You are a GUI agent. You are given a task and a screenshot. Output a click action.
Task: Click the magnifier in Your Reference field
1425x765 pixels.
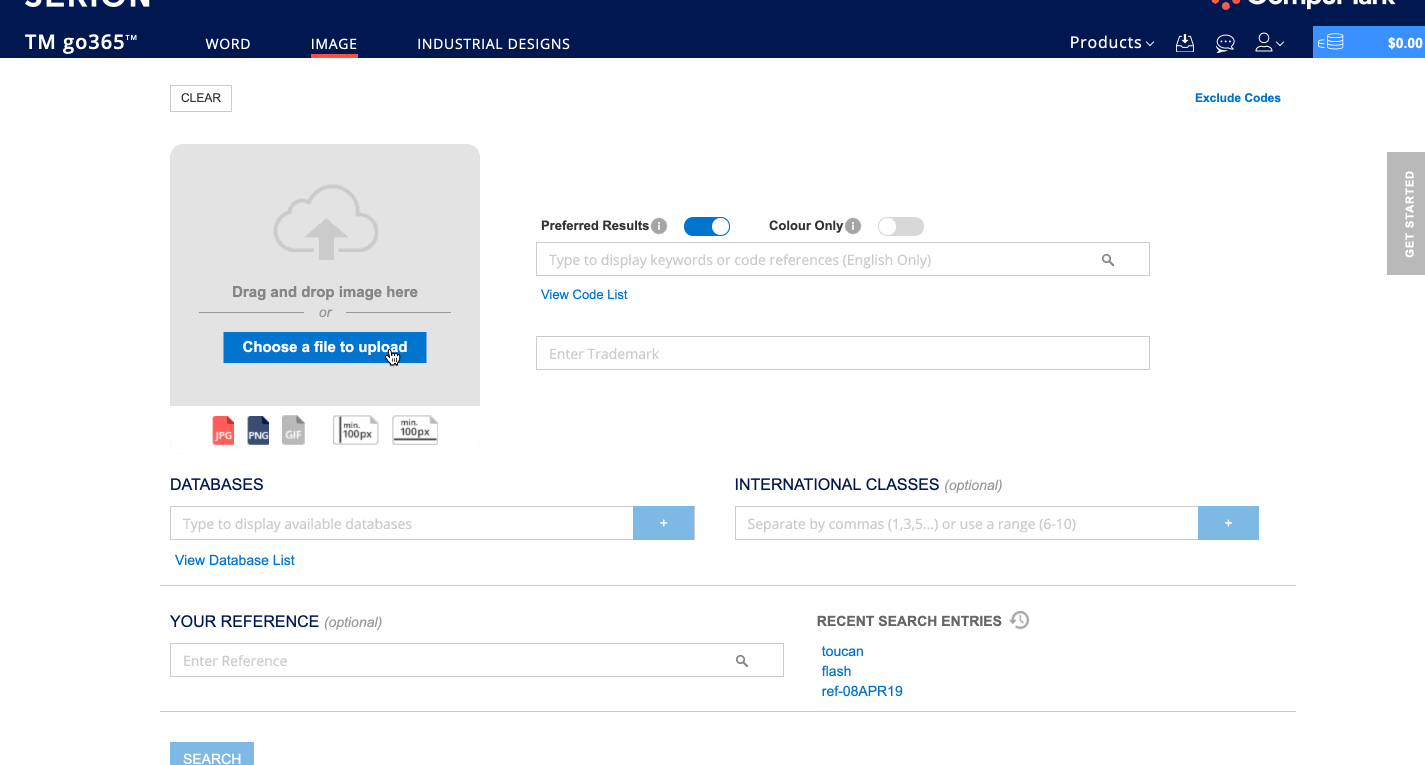coord(742,661)
